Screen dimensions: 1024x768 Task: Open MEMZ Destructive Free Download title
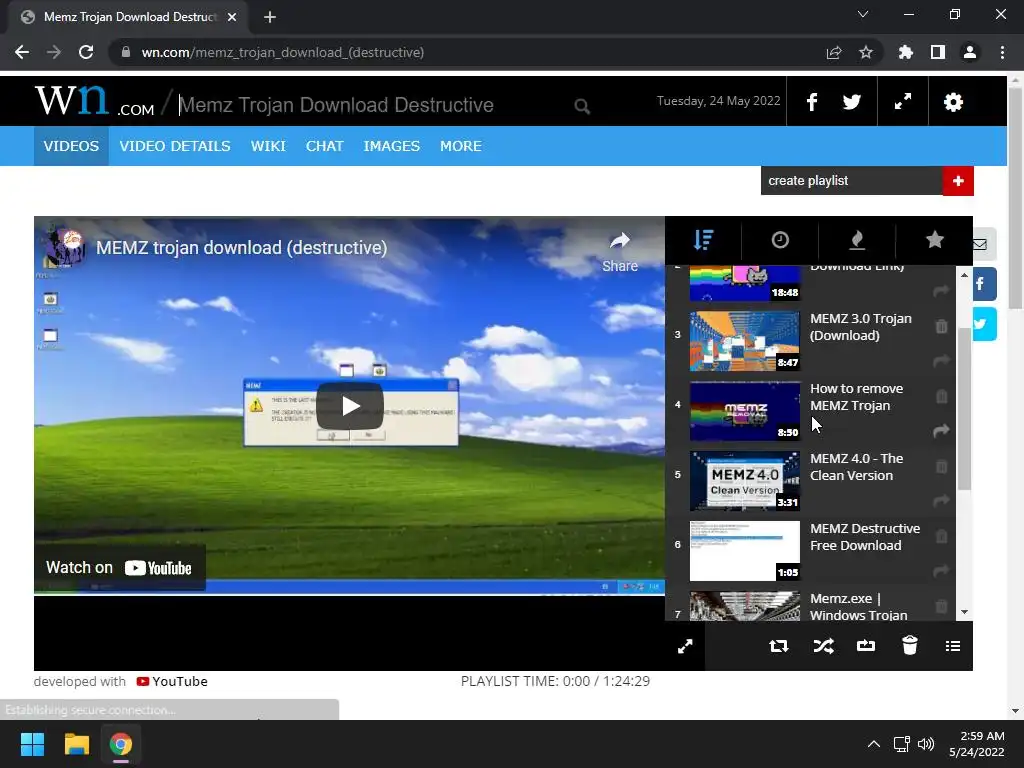[x=865, y=537]
